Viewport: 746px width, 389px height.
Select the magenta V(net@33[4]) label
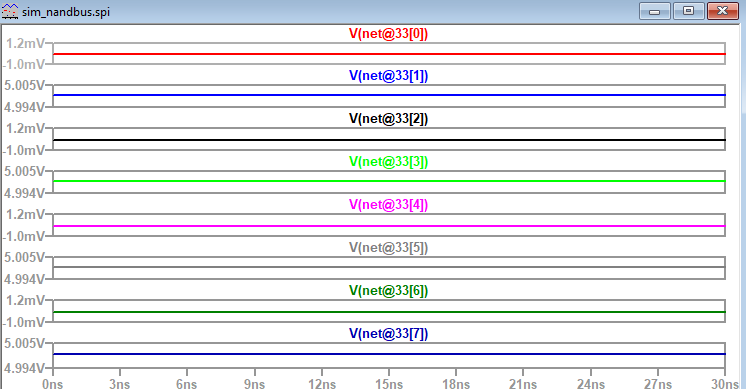click(388, 204)
